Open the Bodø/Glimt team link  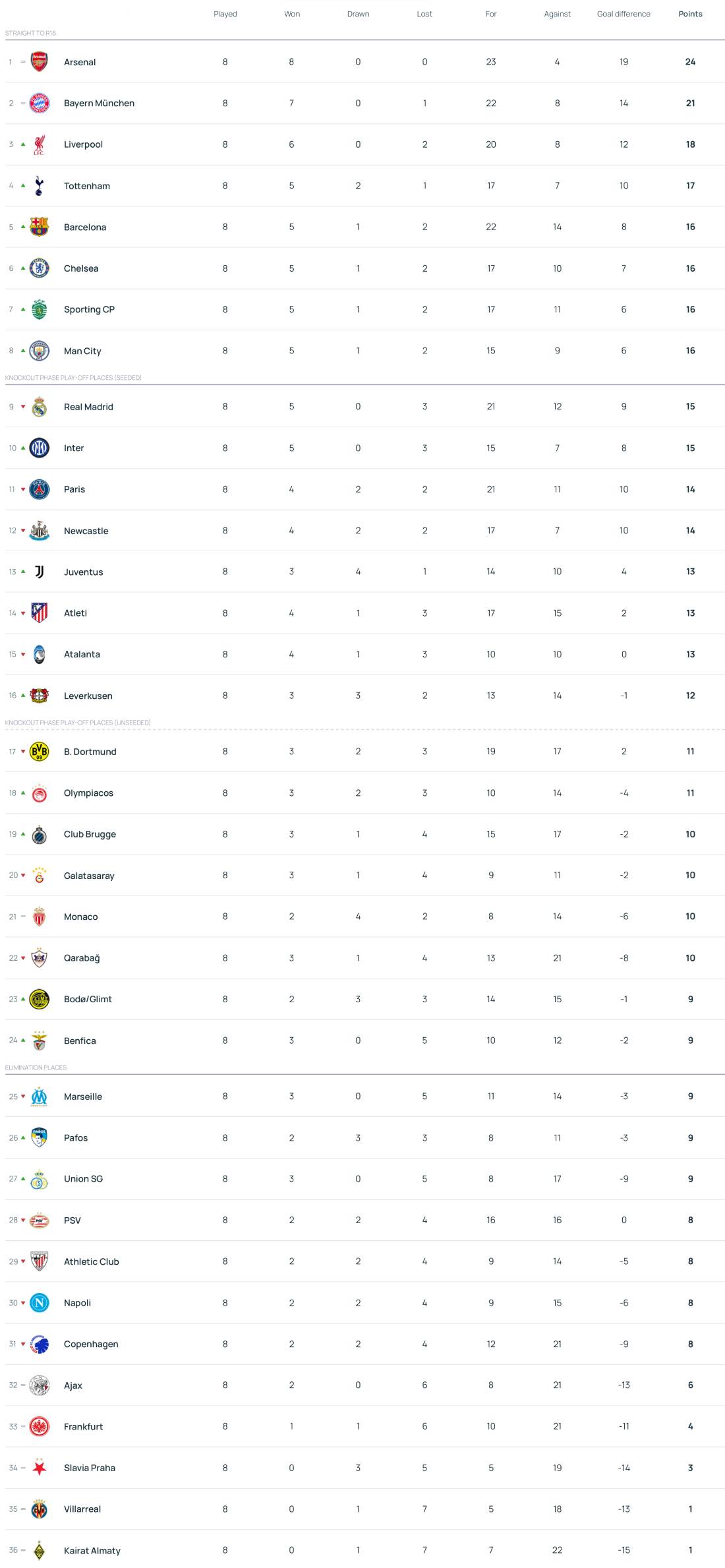point(88,999)
